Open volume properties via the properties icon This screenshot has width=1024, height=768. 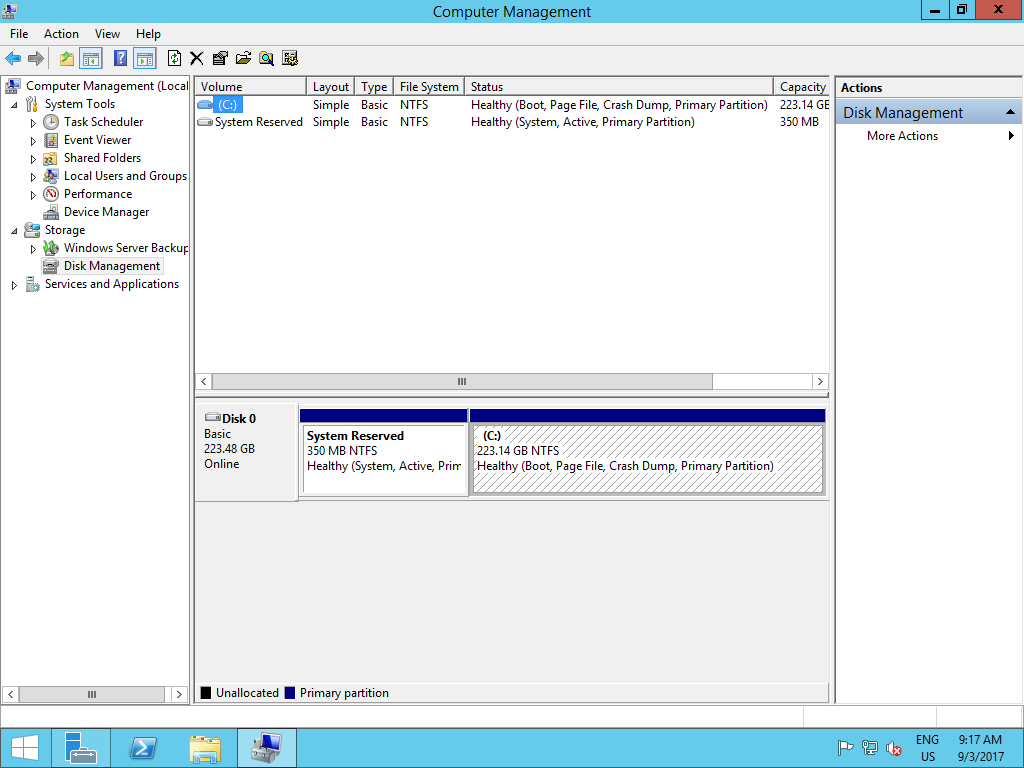pyautogui.click(x=219, y=58)
